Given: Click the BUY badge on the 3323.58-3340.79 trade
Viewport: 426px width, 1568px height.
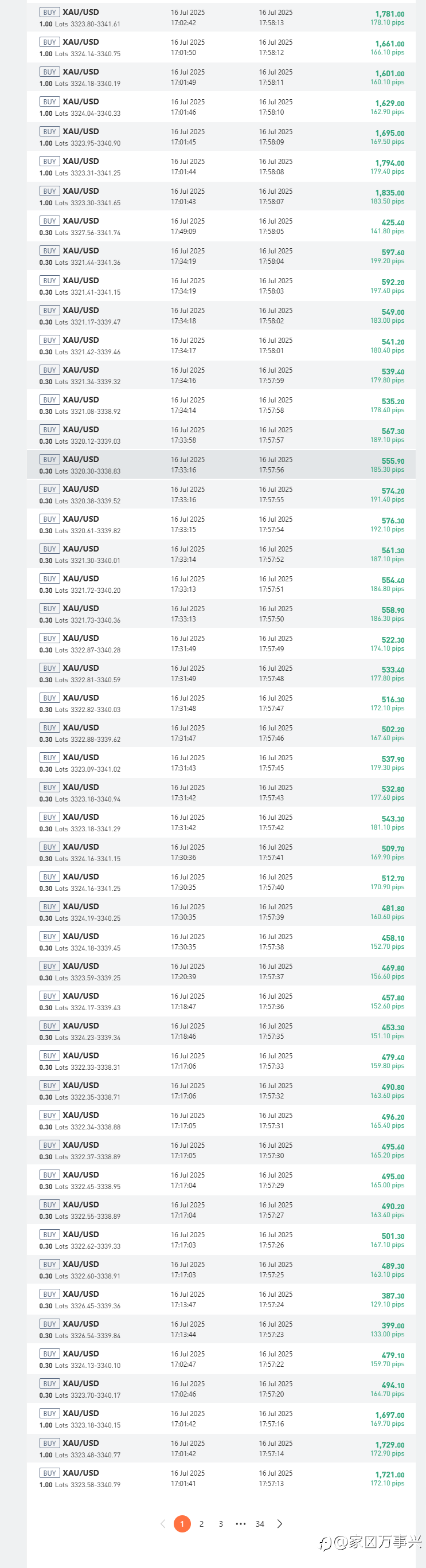Looking at the screenshot, I should [x=49, y=1473].
